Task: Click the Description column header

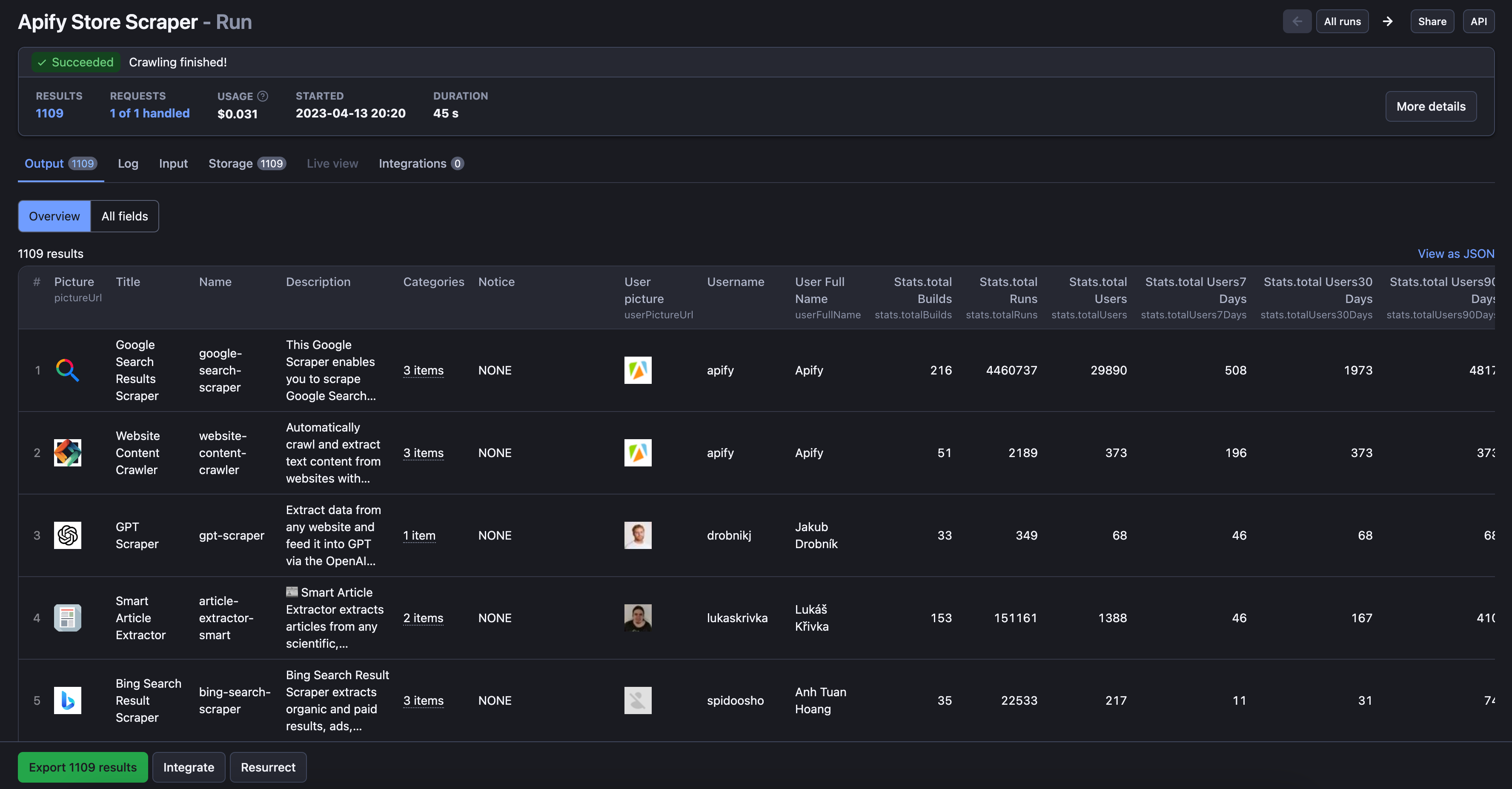Action: pos(318,282)
